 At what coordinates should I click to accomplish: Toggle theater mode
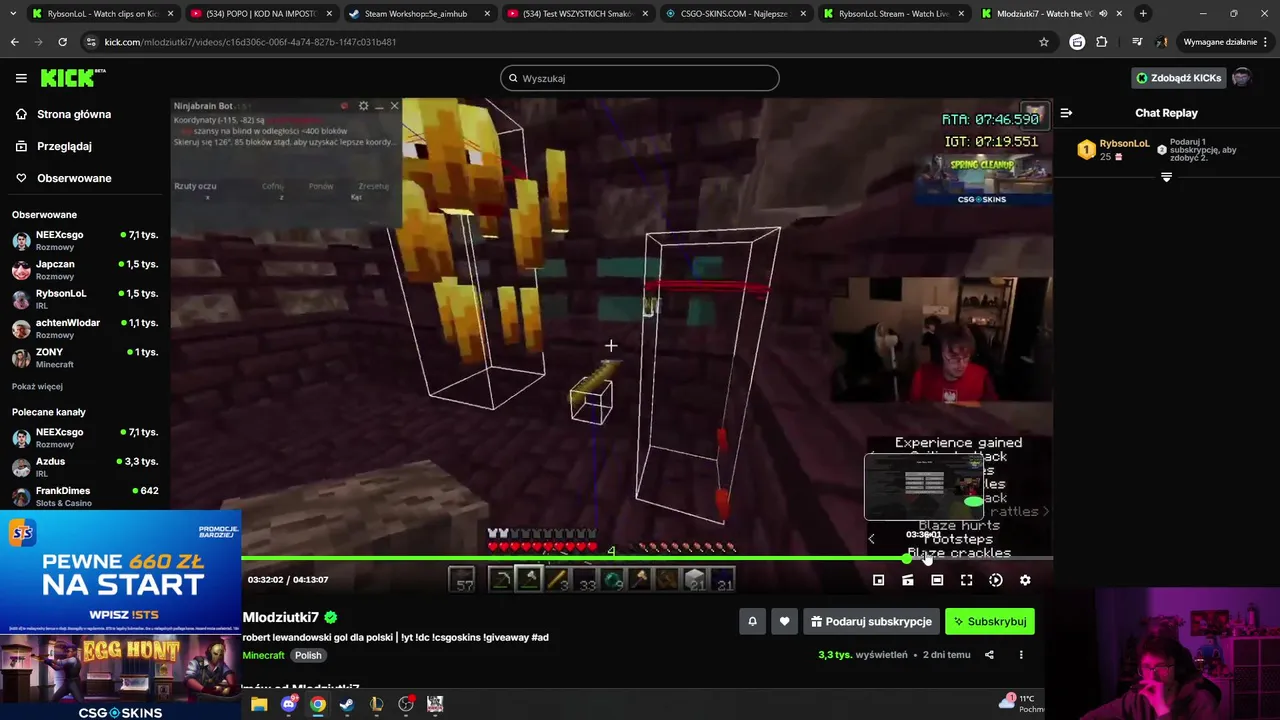(x=937, y=580)
